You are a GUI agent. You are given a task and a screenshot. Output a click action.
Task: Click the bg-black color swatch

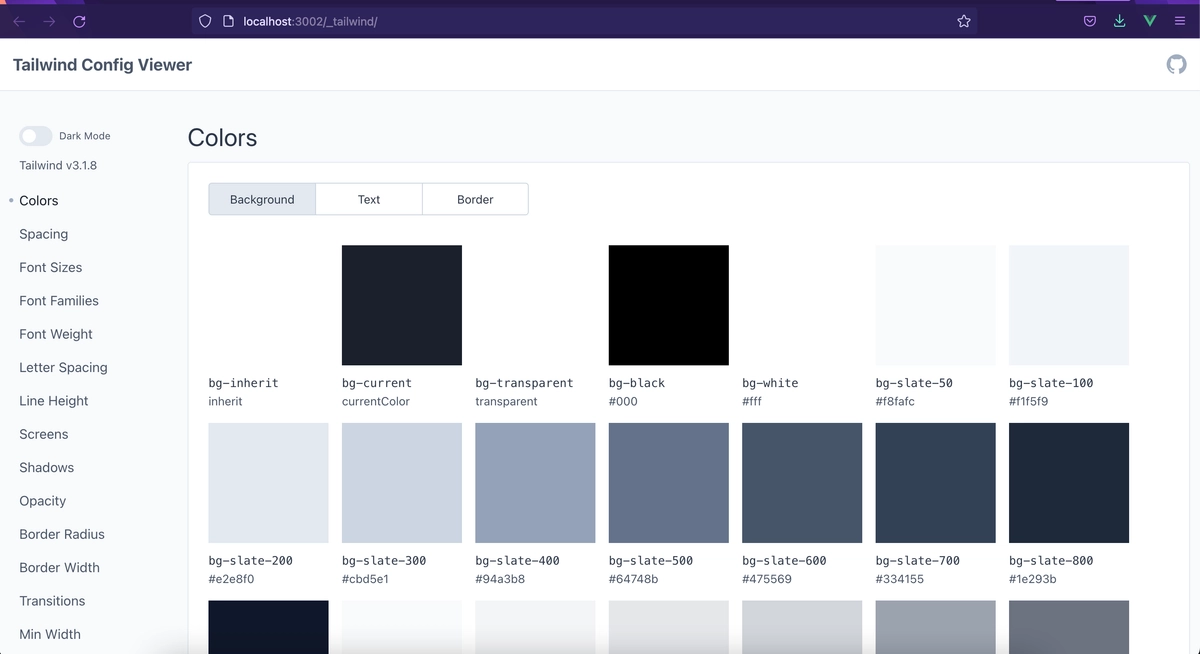click(668, 304)
